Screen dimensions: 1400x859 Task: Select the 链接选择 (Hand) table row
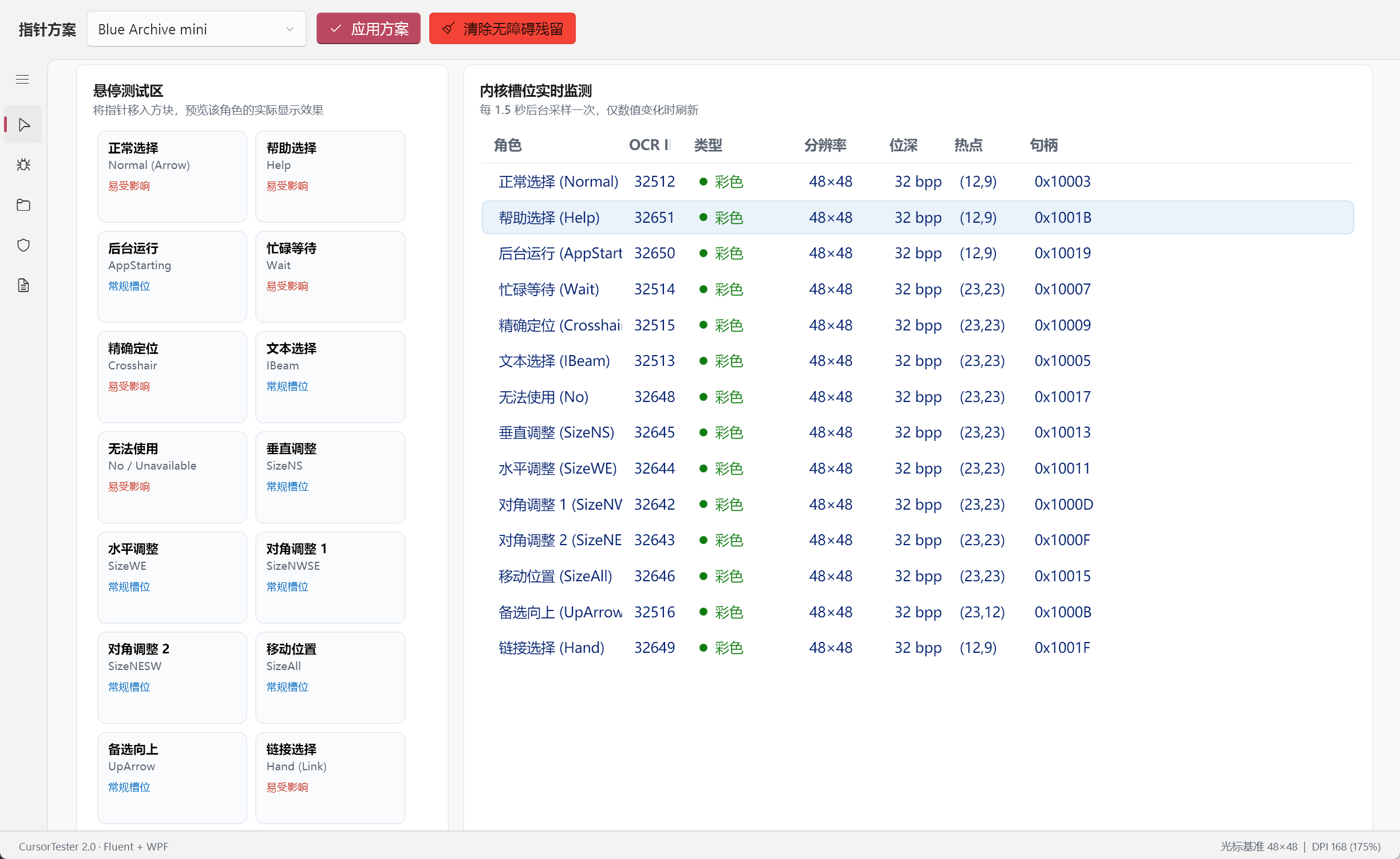[x=917, y=648]
